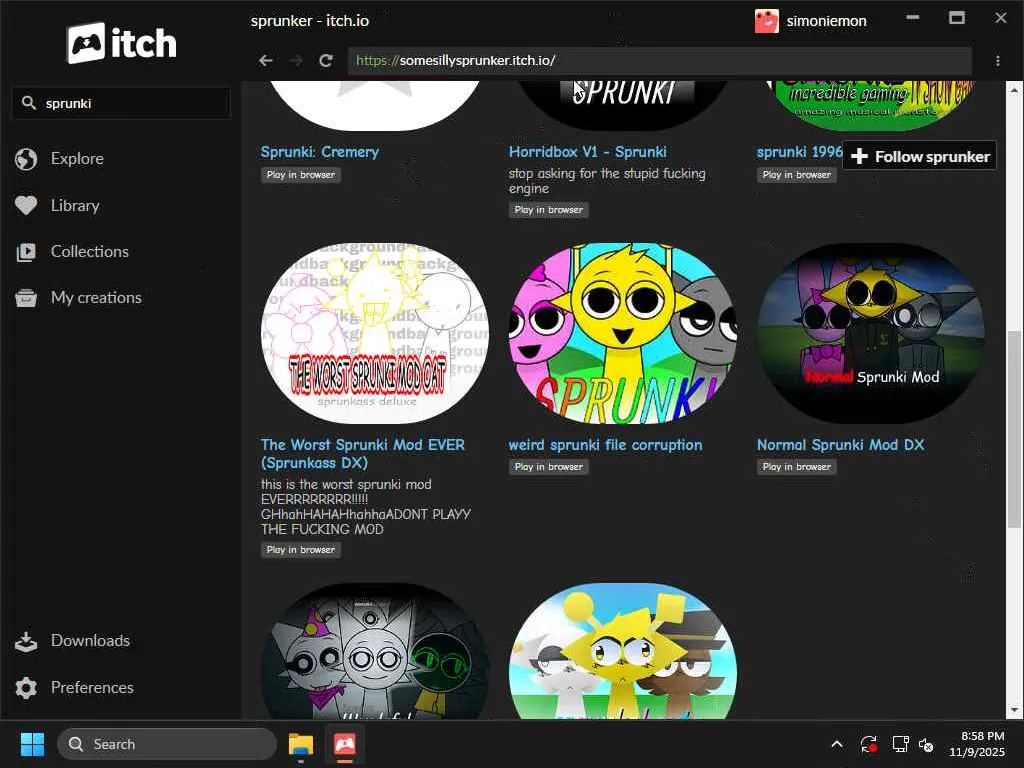Open the clock showing 8:58 PM
Image resolution: width=1024 pixels, height=768 pixels.
976,744
